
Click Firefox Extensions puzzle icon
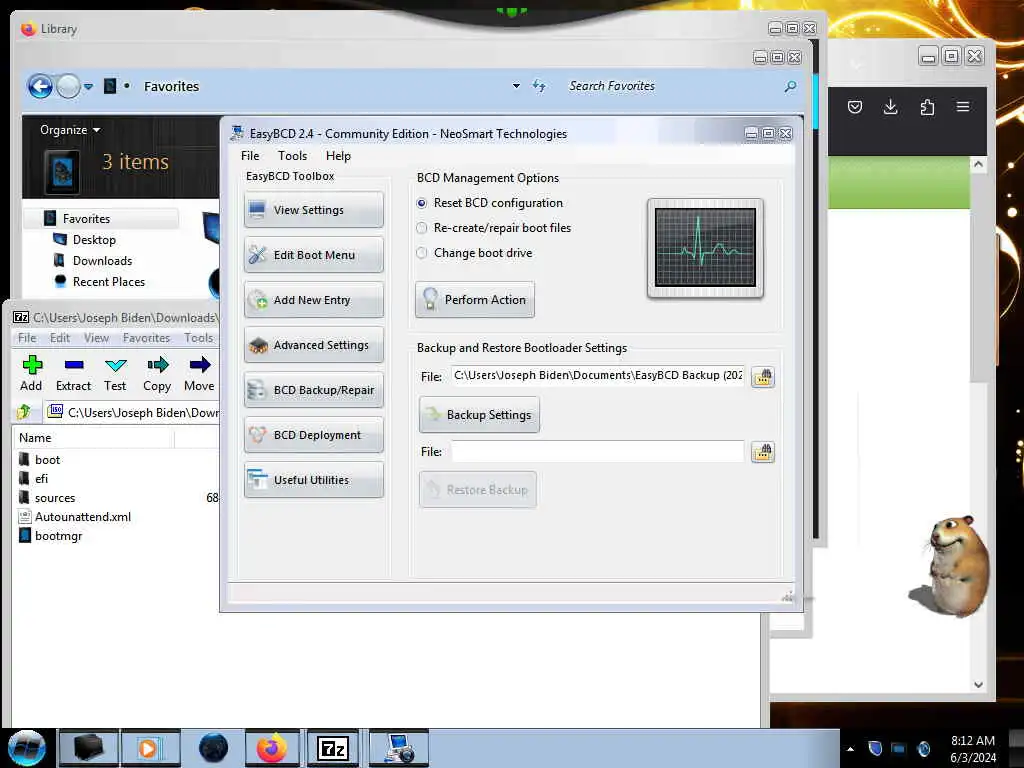click(927, 107)
